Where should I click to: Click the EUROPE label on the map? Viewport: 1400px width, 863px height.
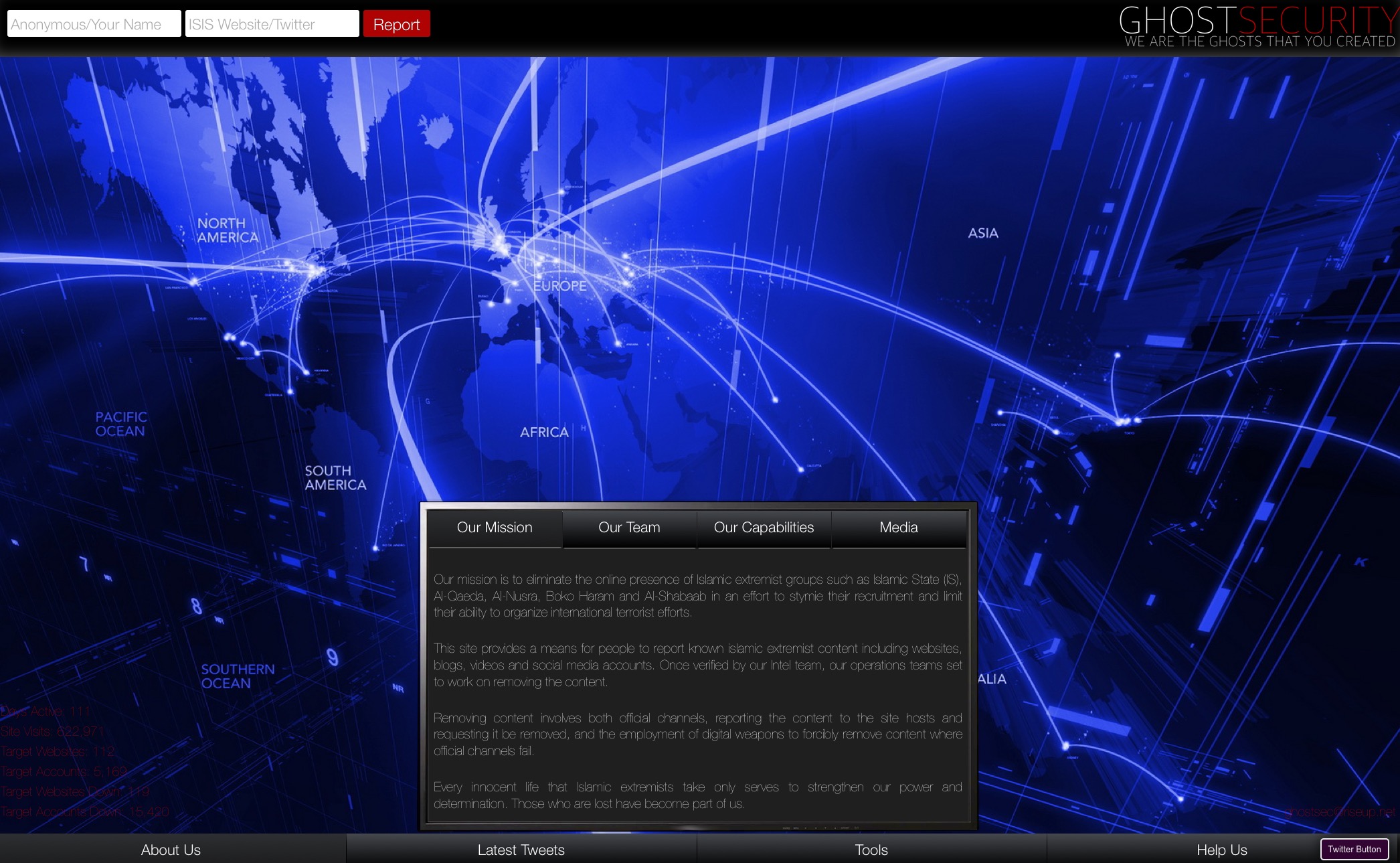(559, 286)
